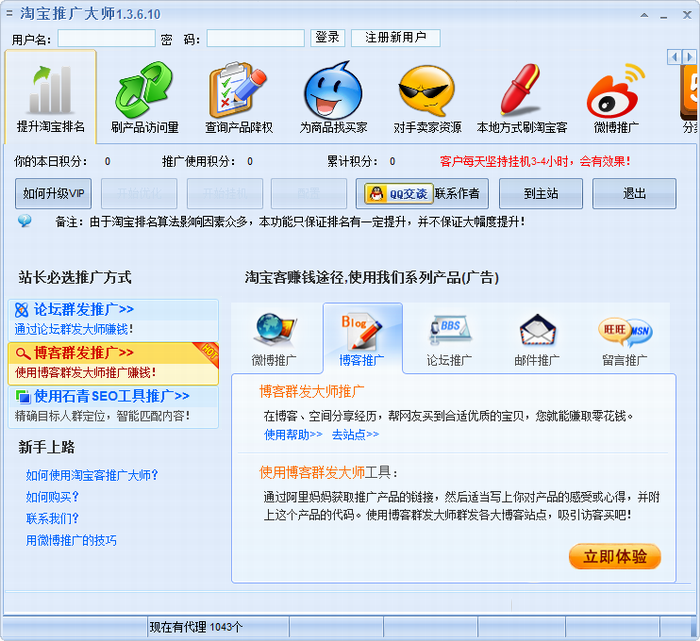Click the icon beside 论坛群发推广
Screen dimensions: 700x641
(x=21, y=309)
